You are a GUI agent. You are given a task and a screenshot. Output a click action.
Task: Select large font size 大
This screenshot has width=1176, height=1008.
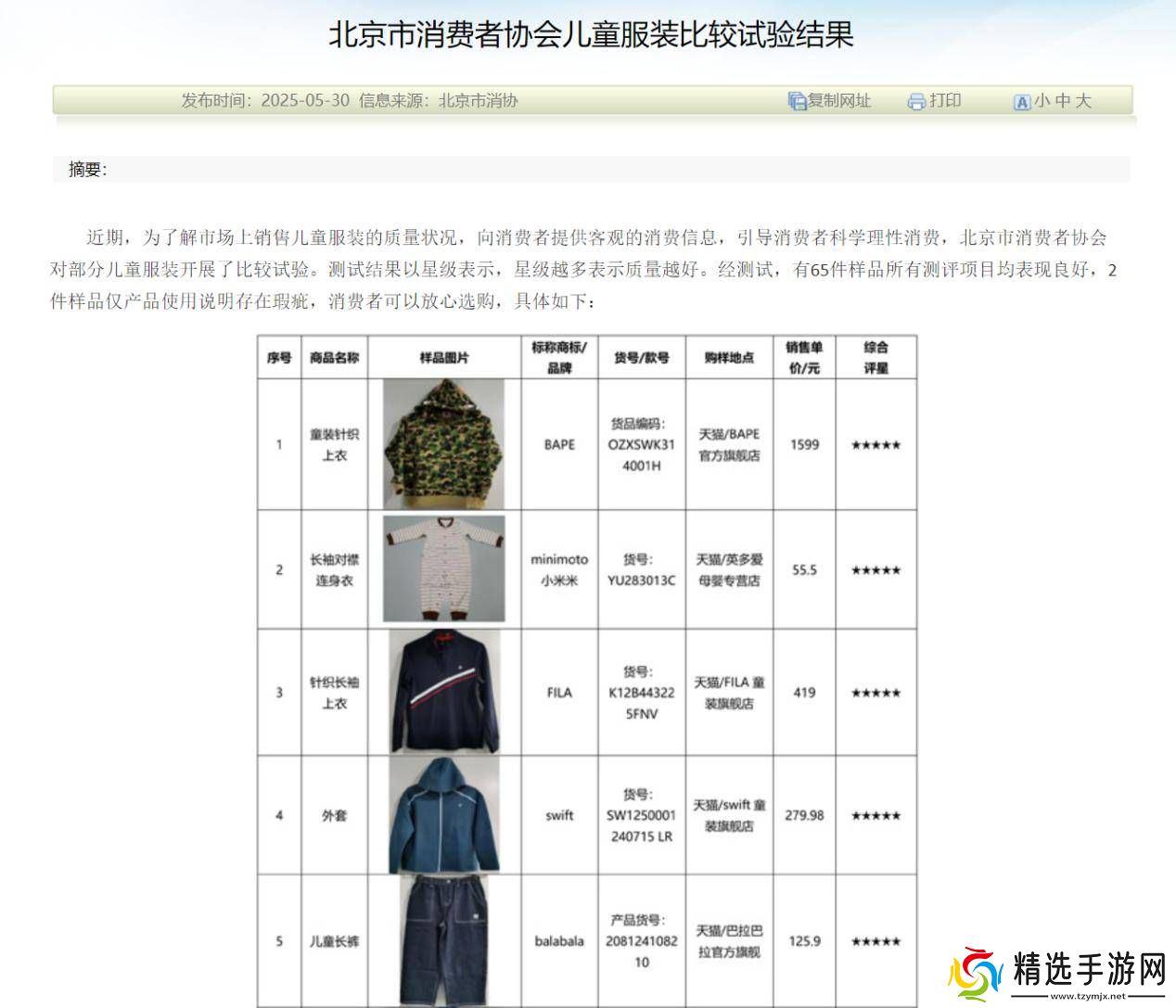tap(1083, 101)
